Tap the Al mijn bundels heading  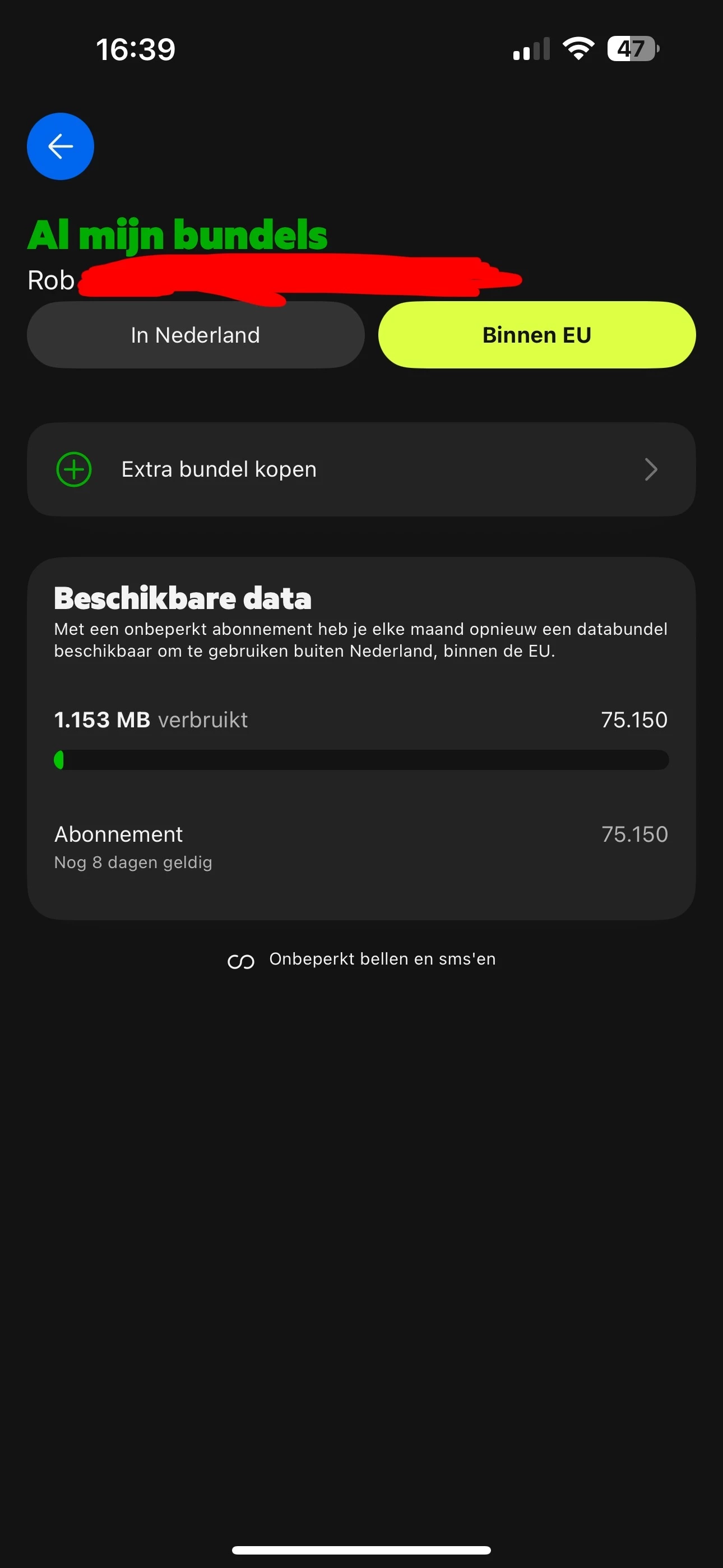[177, 236]
